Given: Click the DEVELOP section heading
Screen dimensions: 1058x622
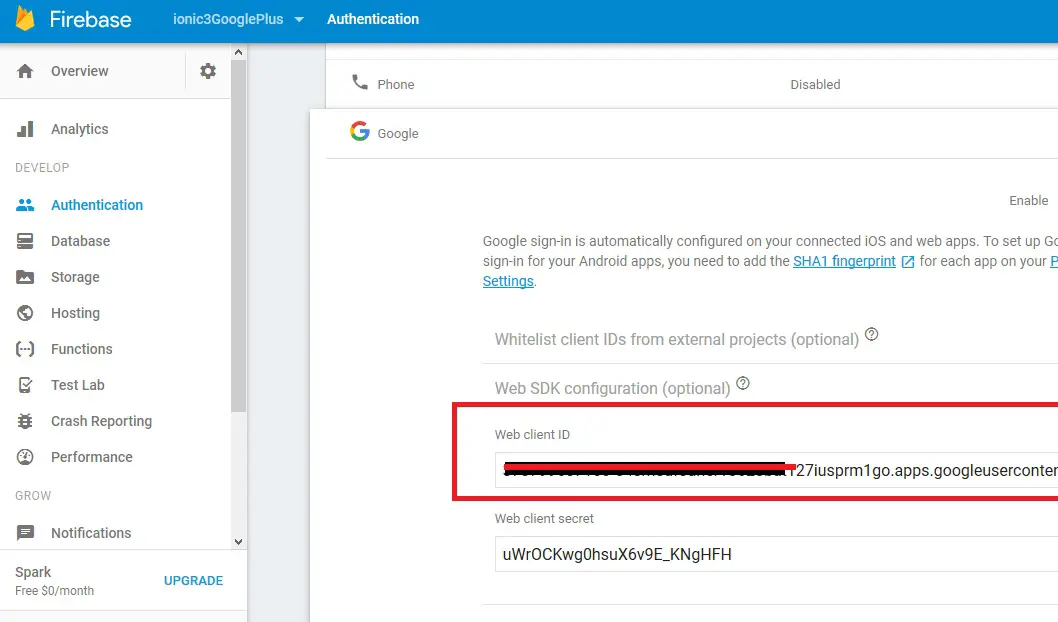Looking at the screenshot, I should pyautogui.click(x=42, y=167).
